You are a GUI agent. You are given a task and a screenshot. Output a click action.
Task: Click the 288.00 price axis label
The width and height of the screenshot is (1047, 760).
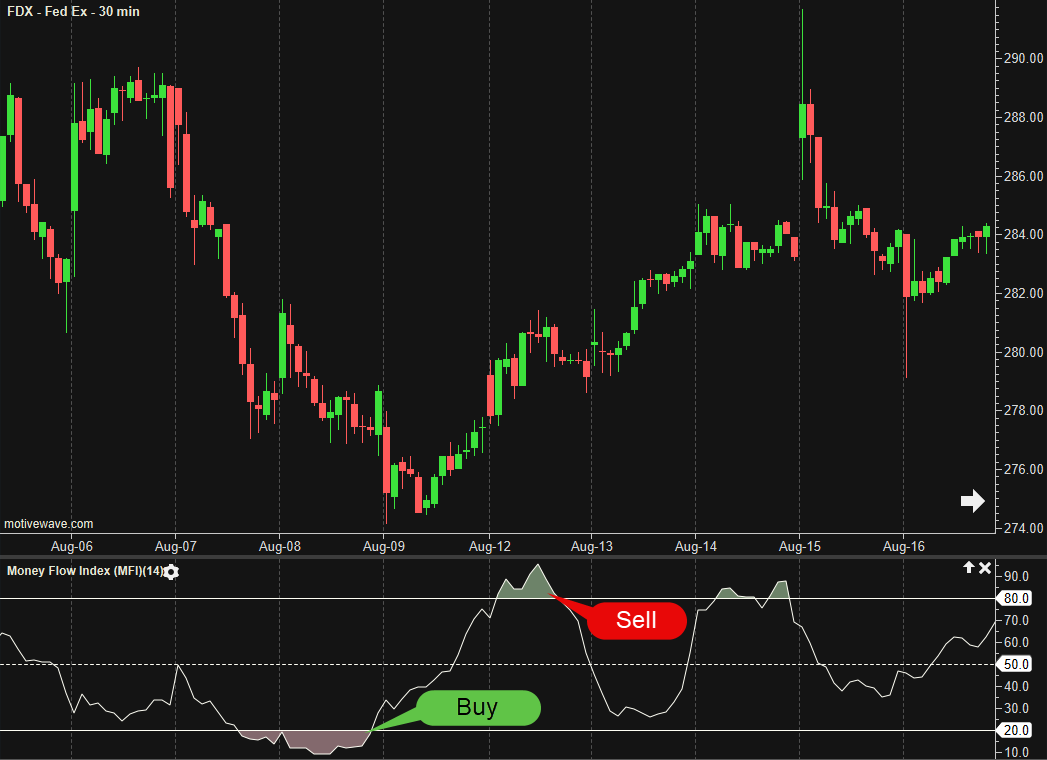[x=1023, y=118]
